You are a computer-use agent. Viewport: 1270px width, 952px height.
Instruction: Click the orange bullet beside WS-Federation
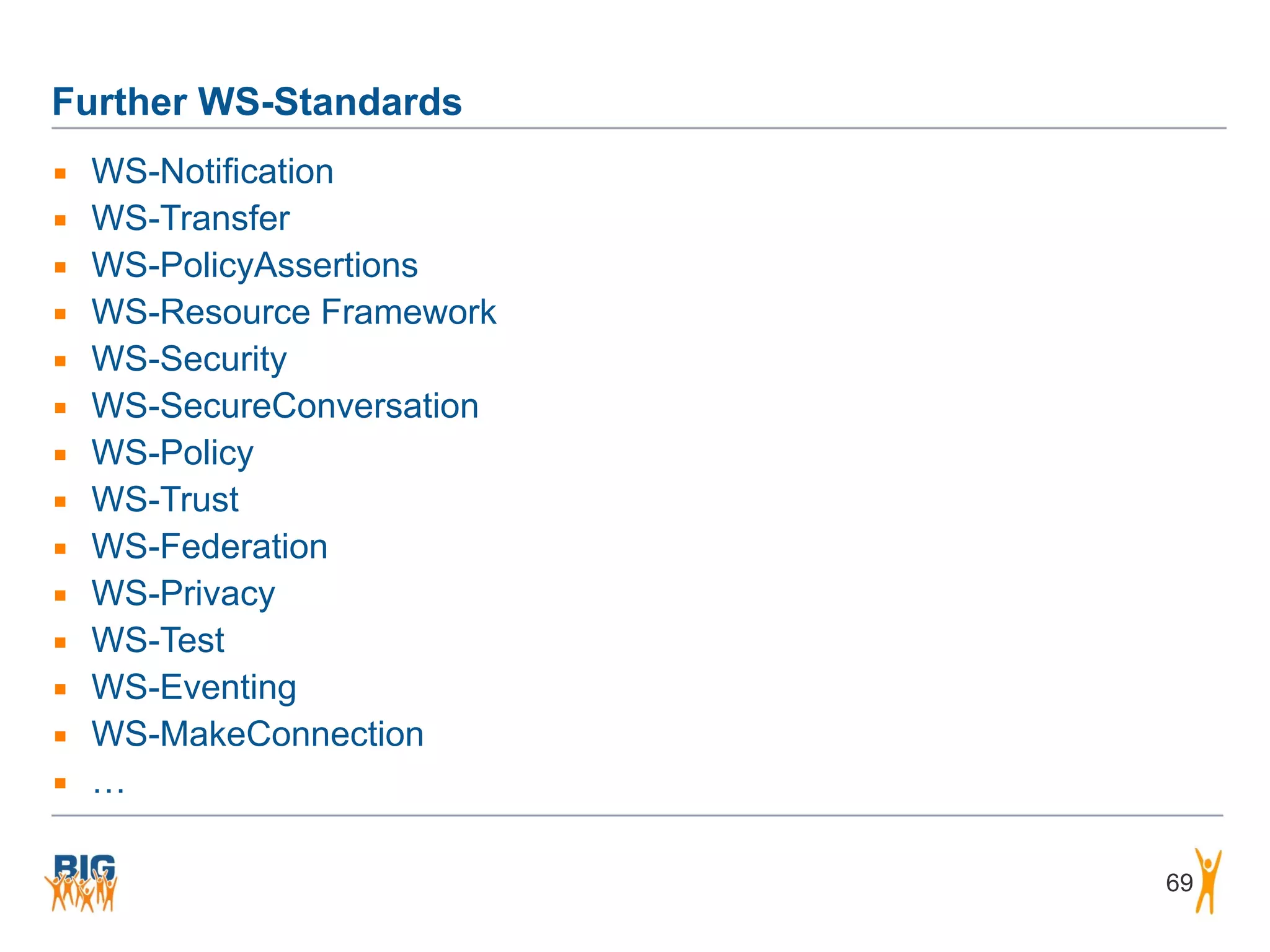point(60,549)
